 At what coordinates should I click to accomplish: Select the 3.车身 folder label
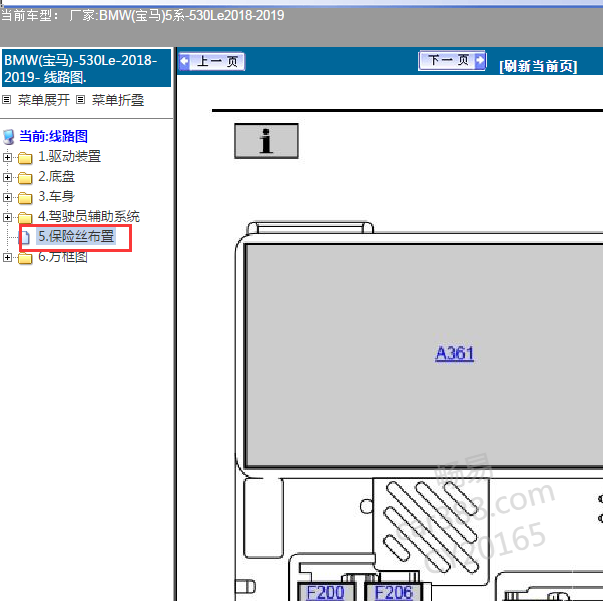[x=57, y=196]
